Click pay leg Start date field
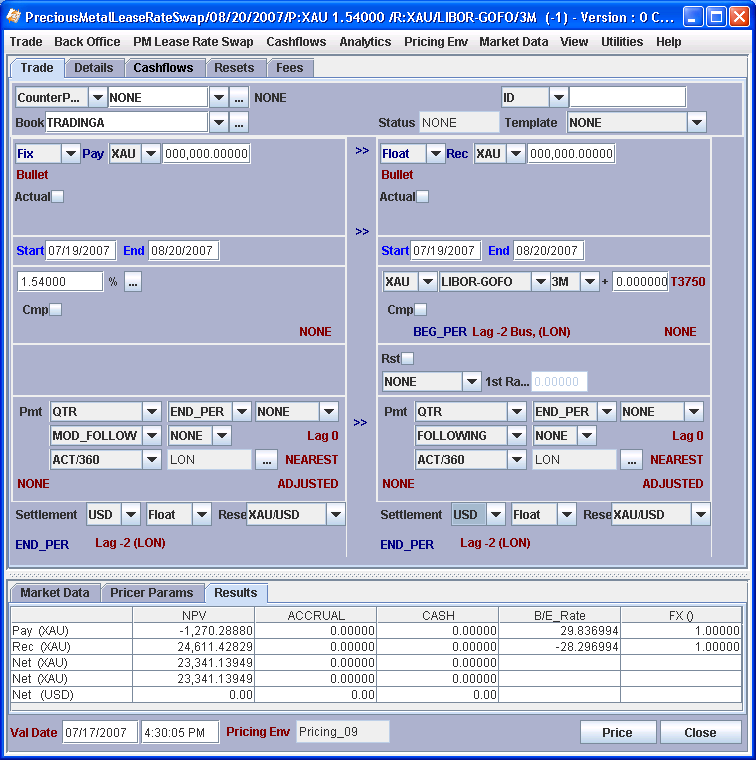 click(80, 251)
